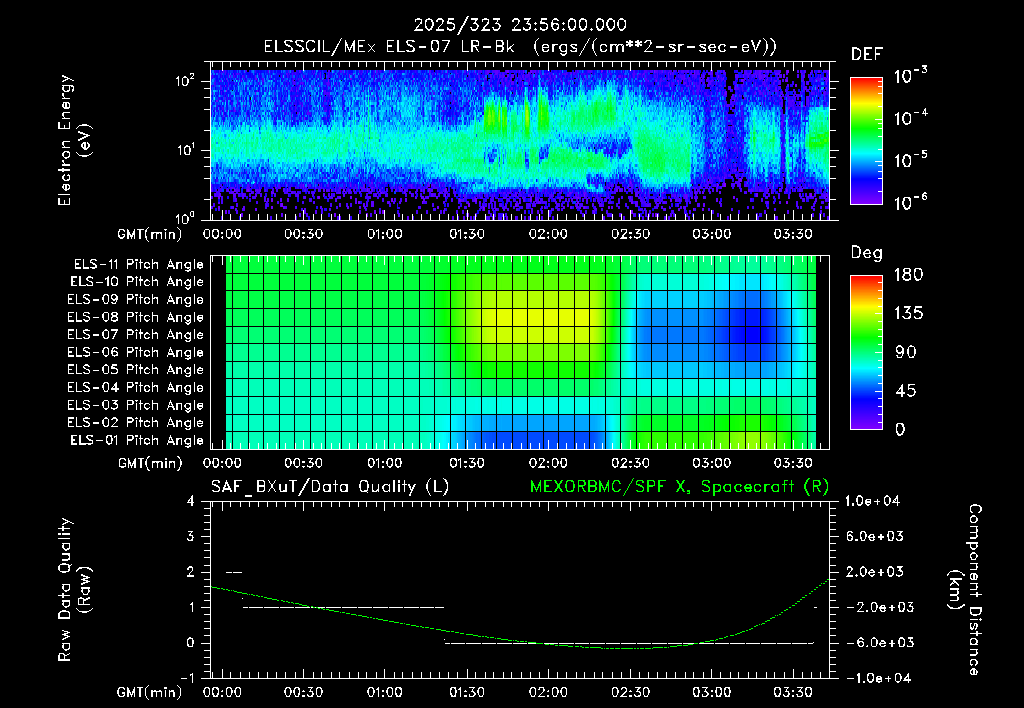The image size is (1024, 708).
Task: Click the title timestamp 2025/323 23:56:00.000
Action: 520,25
